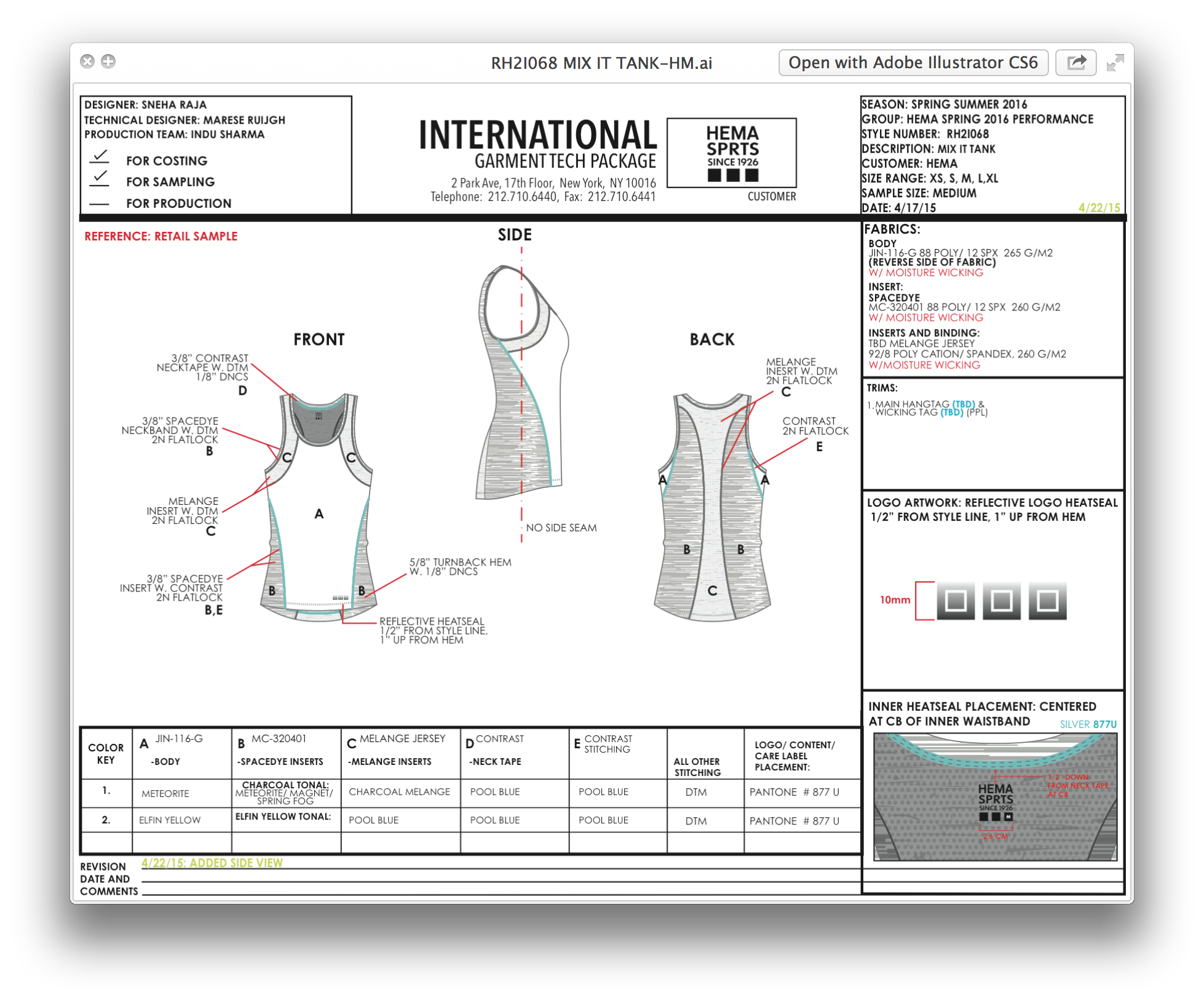Click the "FRONT" view heading

pyautogui.click(x=319, y=339)
